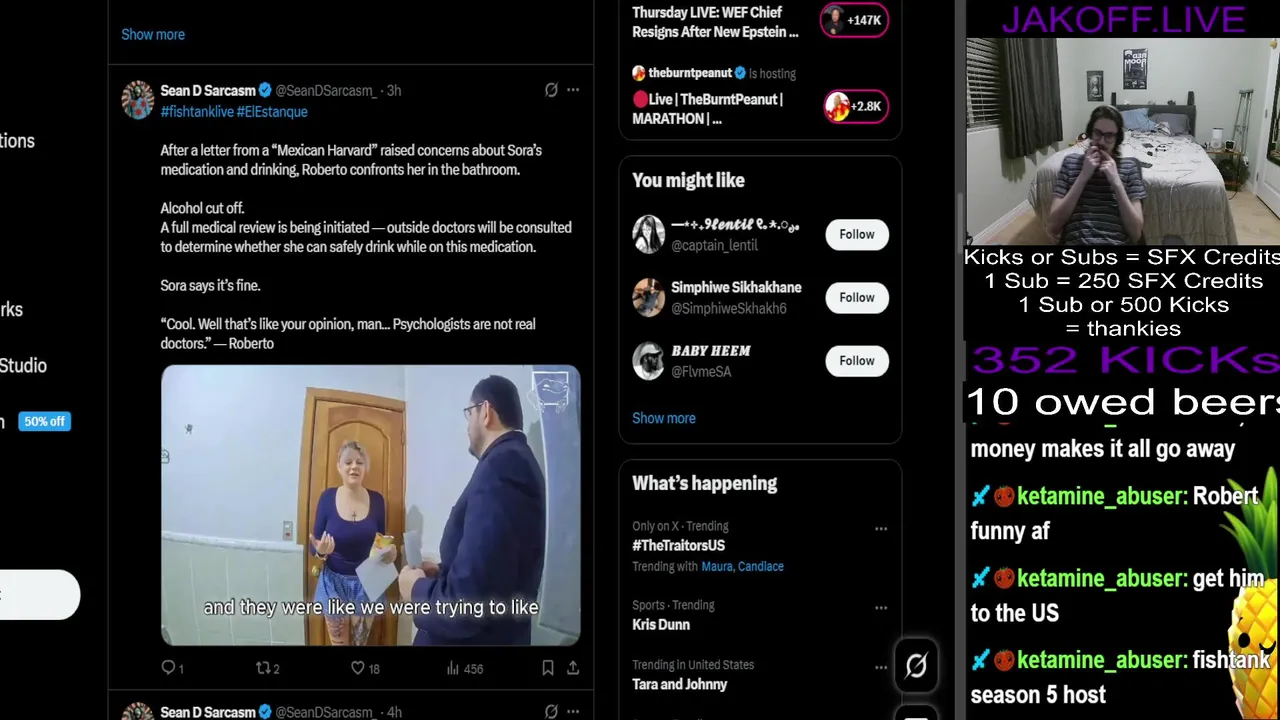Show more suggested accounts to follow
The width and height of the screenshot is (1280, 720).
tap(664, 418)
